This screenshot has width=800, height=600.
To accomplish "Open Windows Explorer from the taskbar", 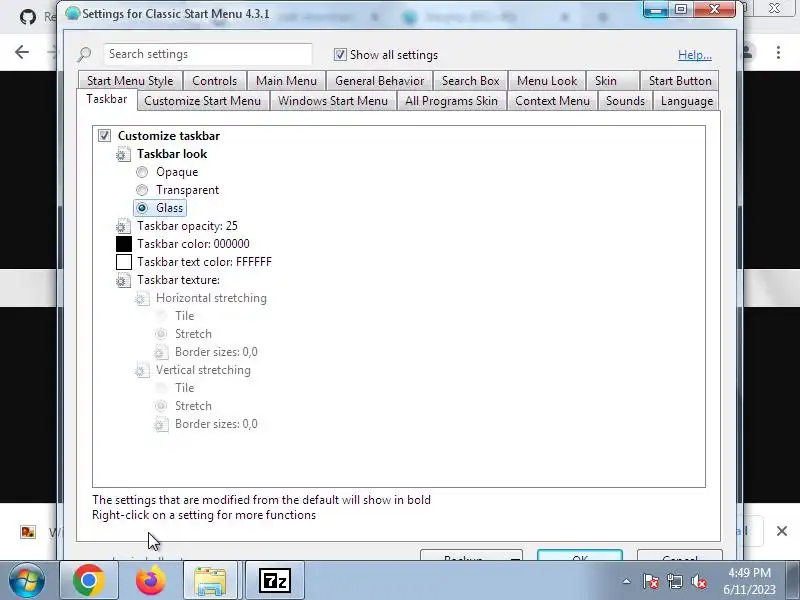I will coord(210,580).
